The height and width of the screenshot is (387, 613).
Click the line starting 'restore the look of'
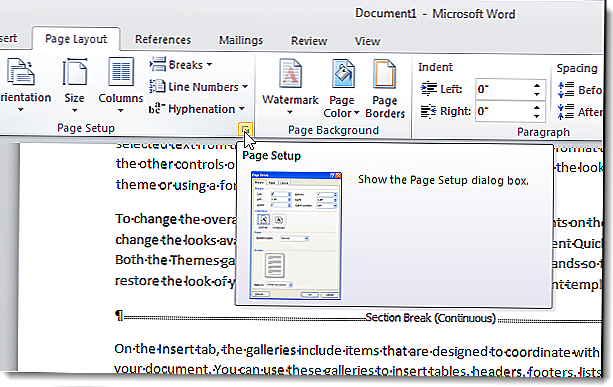click(175, 281)
